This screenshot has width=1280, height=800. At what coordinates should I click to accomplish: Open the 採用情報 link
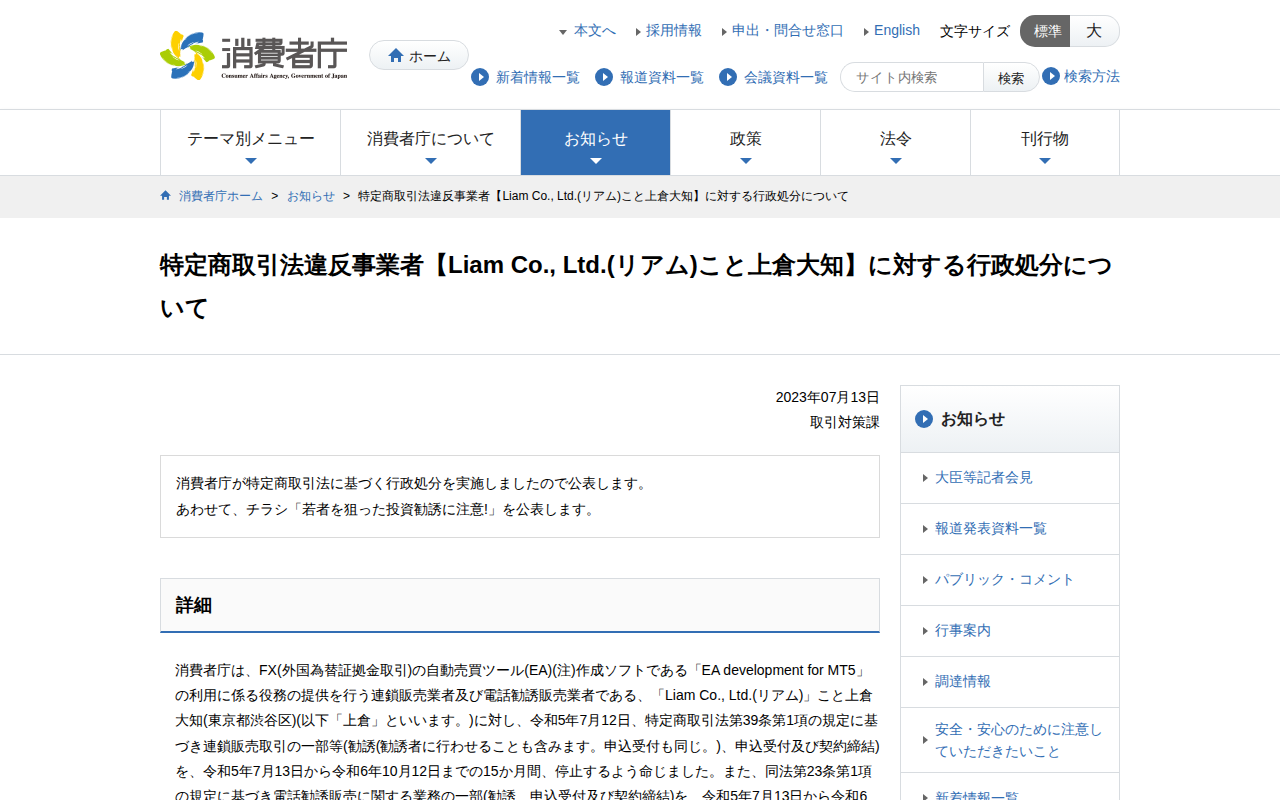point(674,31)
